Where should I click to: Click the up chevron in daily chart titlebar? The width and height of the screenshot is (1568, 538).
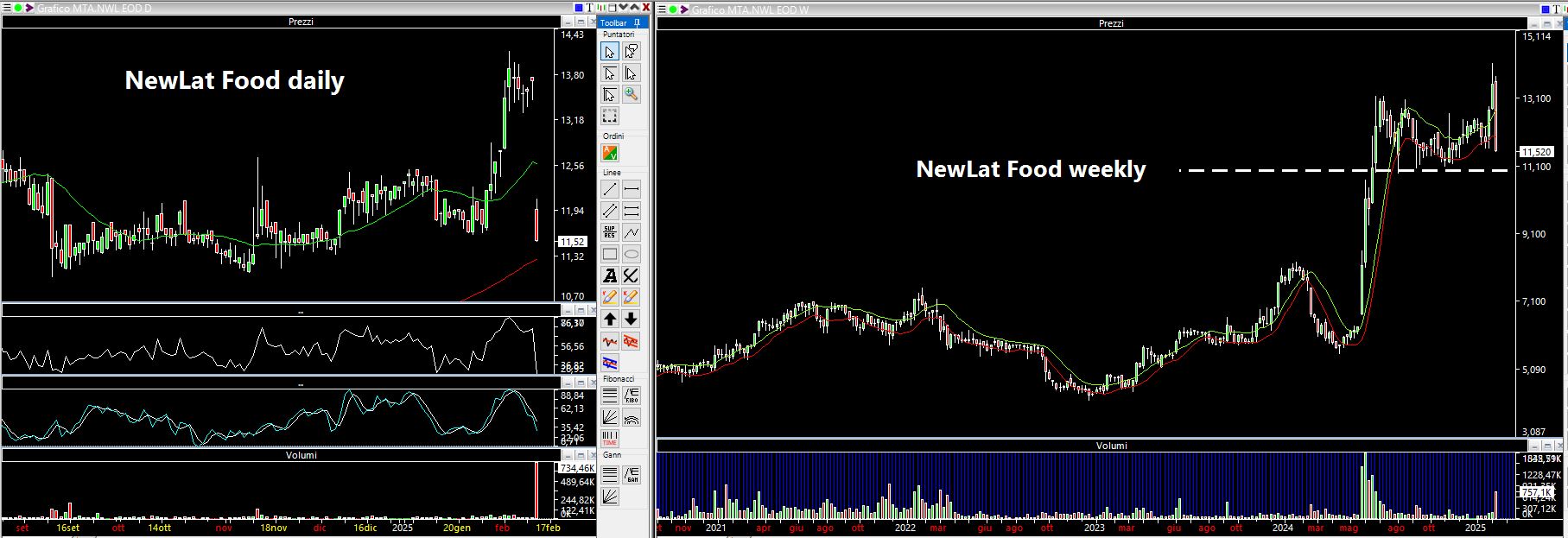tap(634, 7)
